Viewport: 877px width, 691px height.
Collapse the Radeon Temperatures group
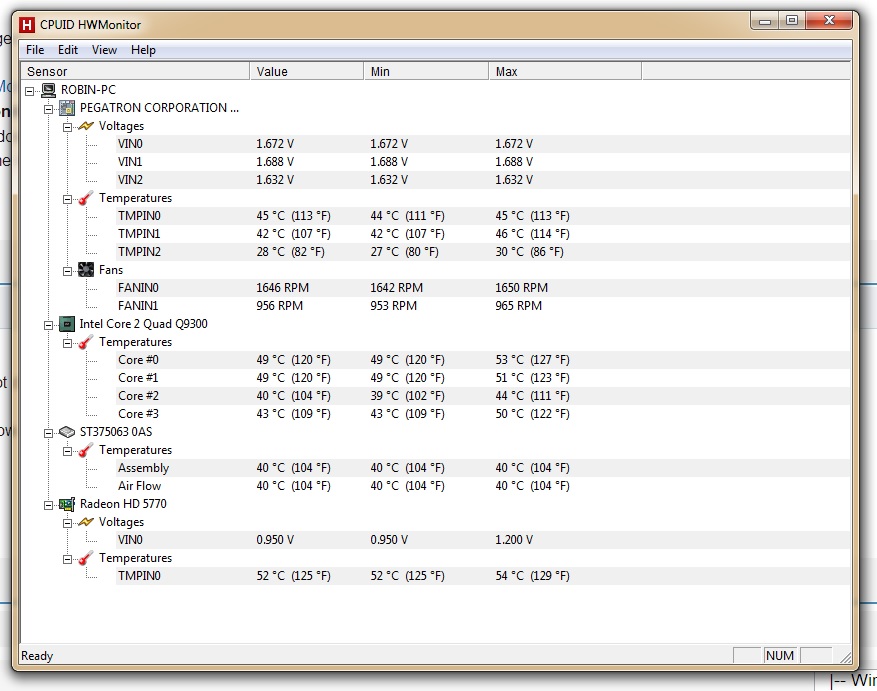67,559
